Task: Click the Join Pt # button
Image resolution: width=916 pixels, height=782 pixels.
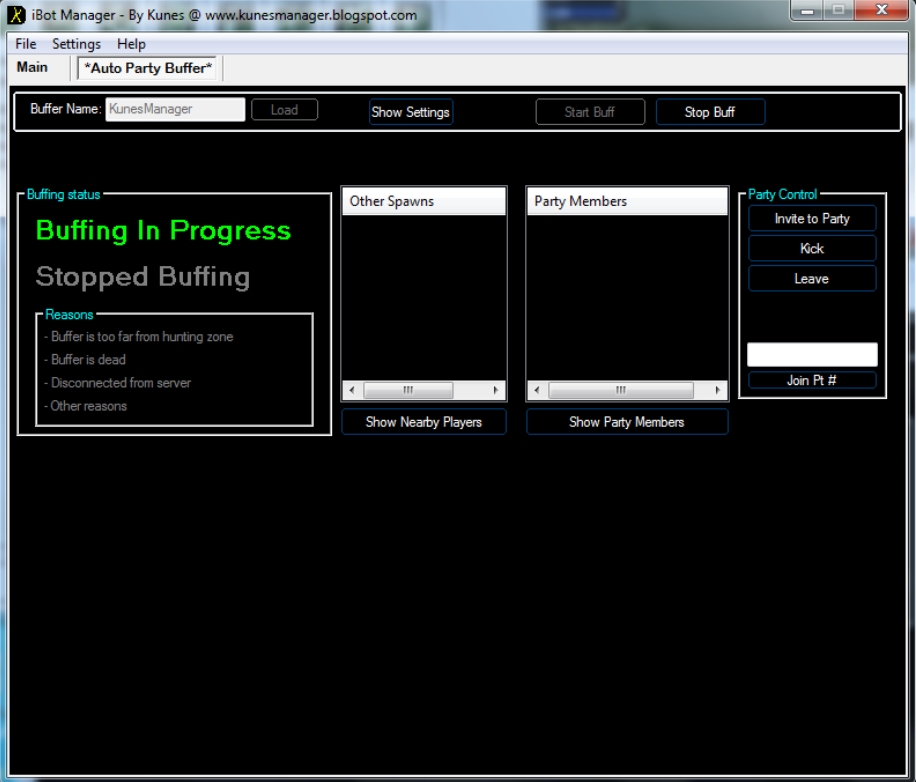Action: pos(811,380)
